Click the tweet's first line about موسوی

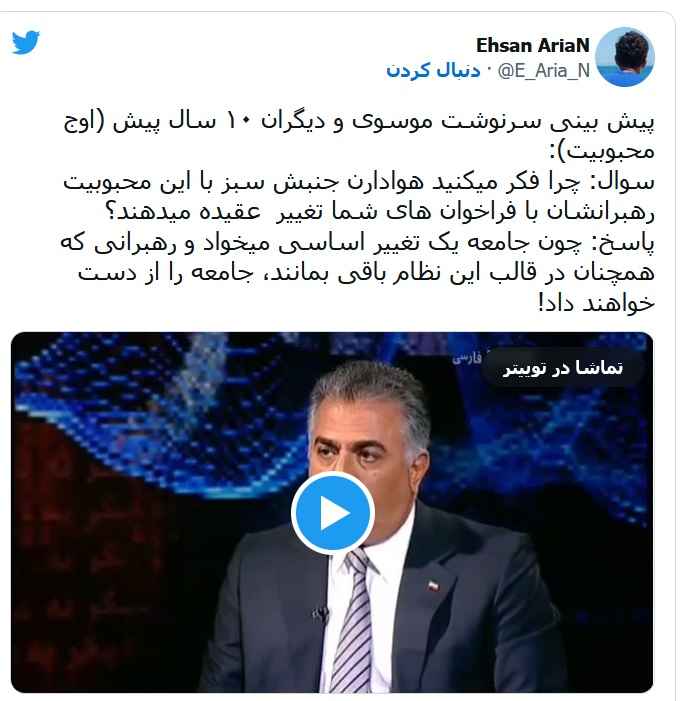point(359,121)
